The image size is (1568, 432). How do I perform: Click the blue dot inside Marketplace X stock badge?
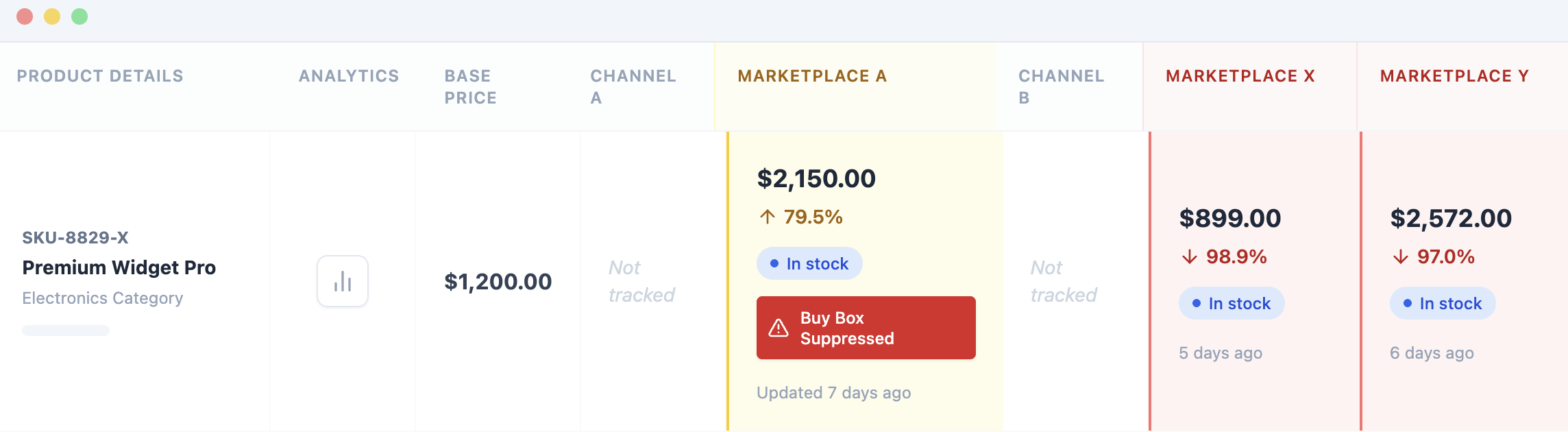(x=1196, y=303)
